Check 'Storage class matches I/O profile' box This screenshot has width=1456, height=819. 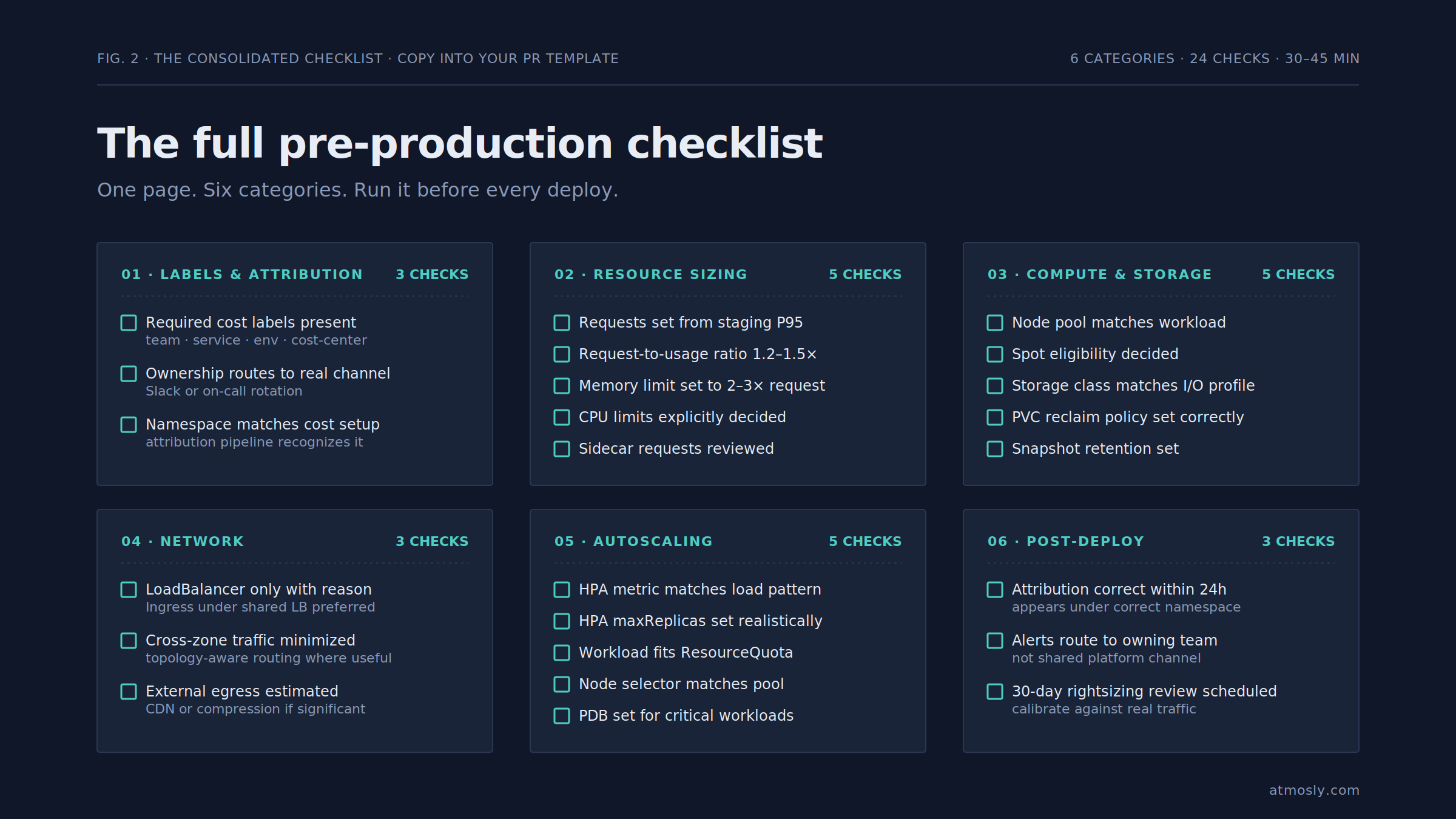pyautogui.click(x=995, y=386)
